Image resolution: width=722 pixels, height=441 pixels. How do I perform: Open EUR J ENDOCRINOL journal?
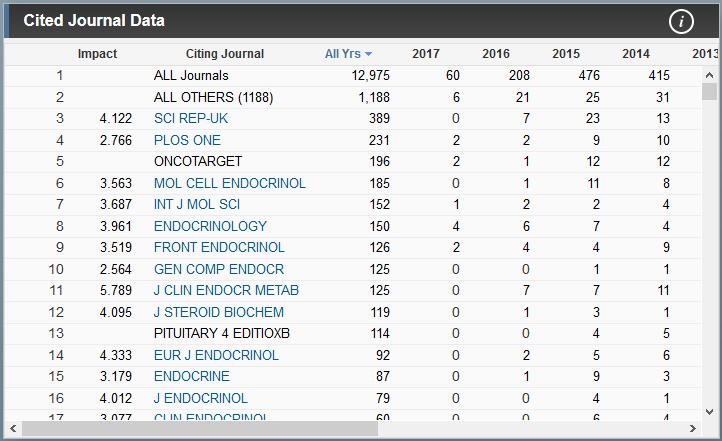(216, 355)
